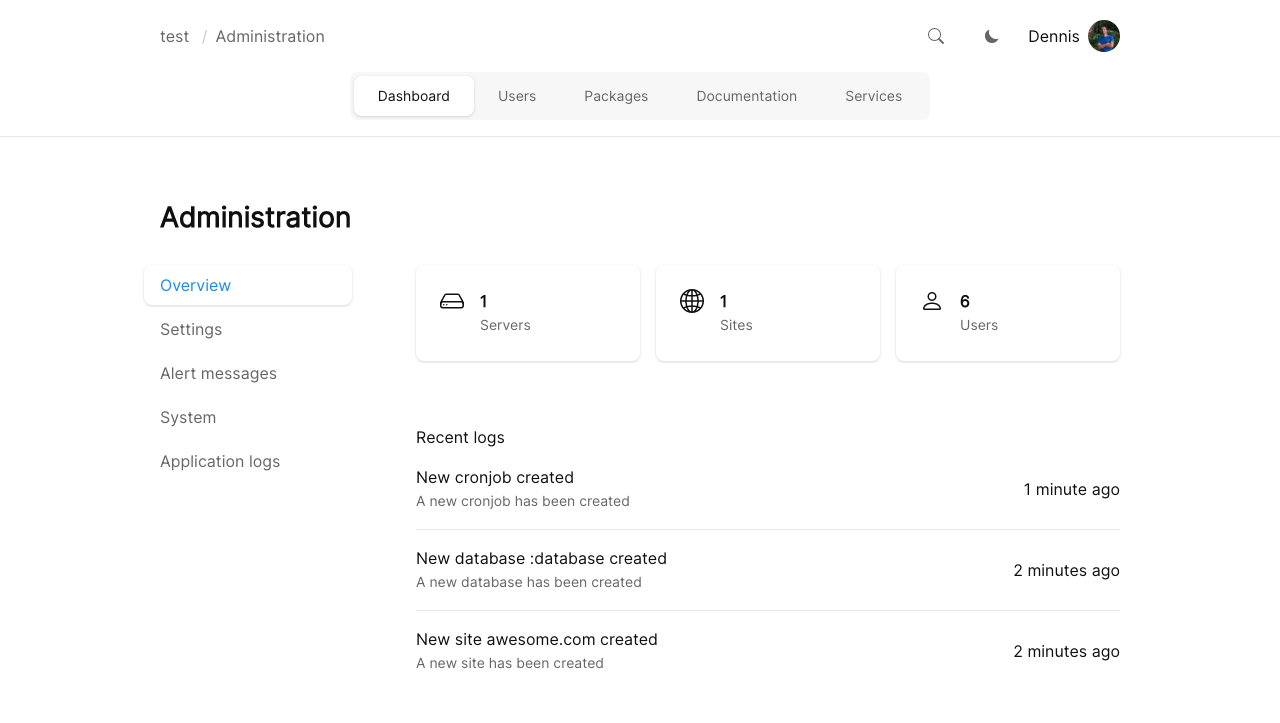Click the test breadcrumb link
This screenshot has height=723, width=1280.
click(x=174, y=36)
